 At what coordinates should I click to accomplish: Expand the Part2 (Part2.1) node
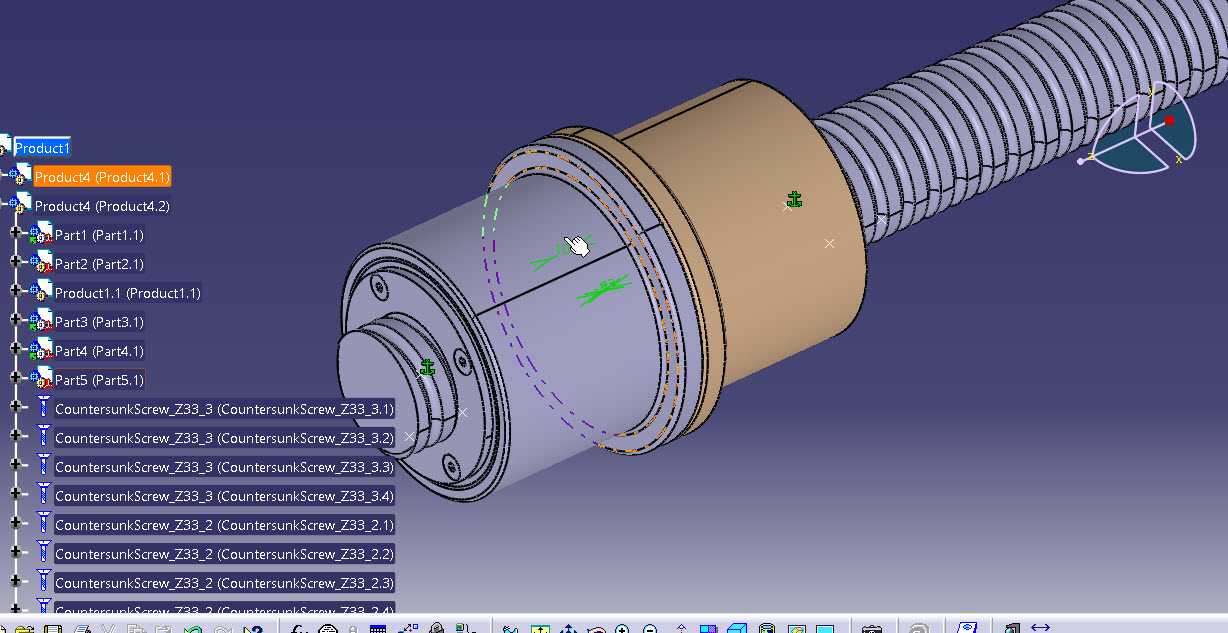[x=15, y=262]
